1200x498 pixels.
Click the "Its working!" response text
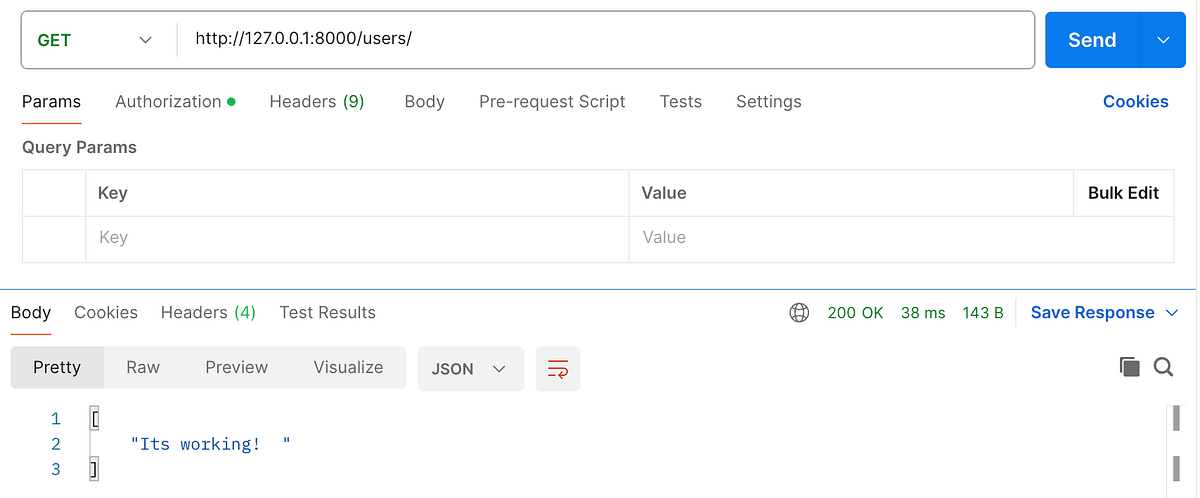210,444
